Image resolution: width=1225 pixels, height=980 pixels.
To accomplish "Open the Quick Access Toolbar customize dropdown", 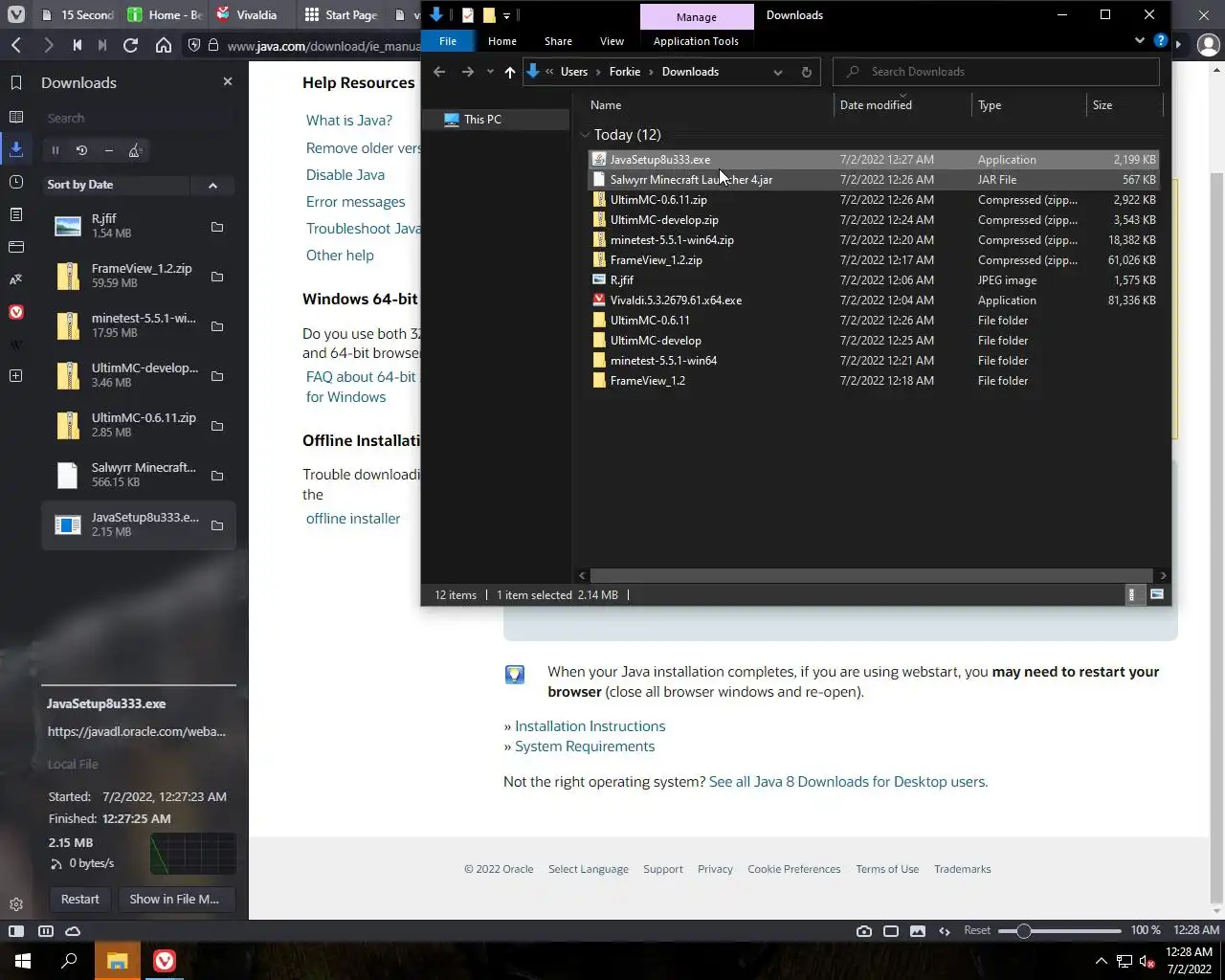I will click(x=506, y=15).
